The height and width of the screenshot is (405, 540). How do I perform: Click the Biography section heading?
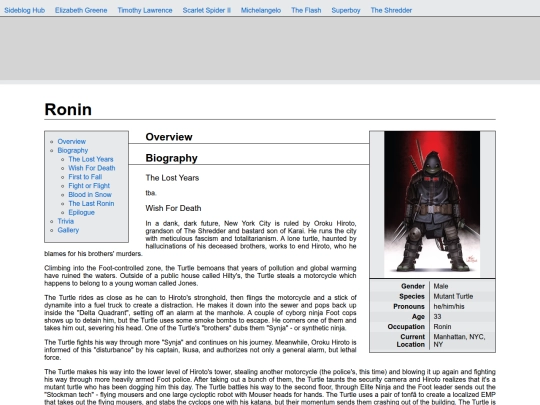172,158
